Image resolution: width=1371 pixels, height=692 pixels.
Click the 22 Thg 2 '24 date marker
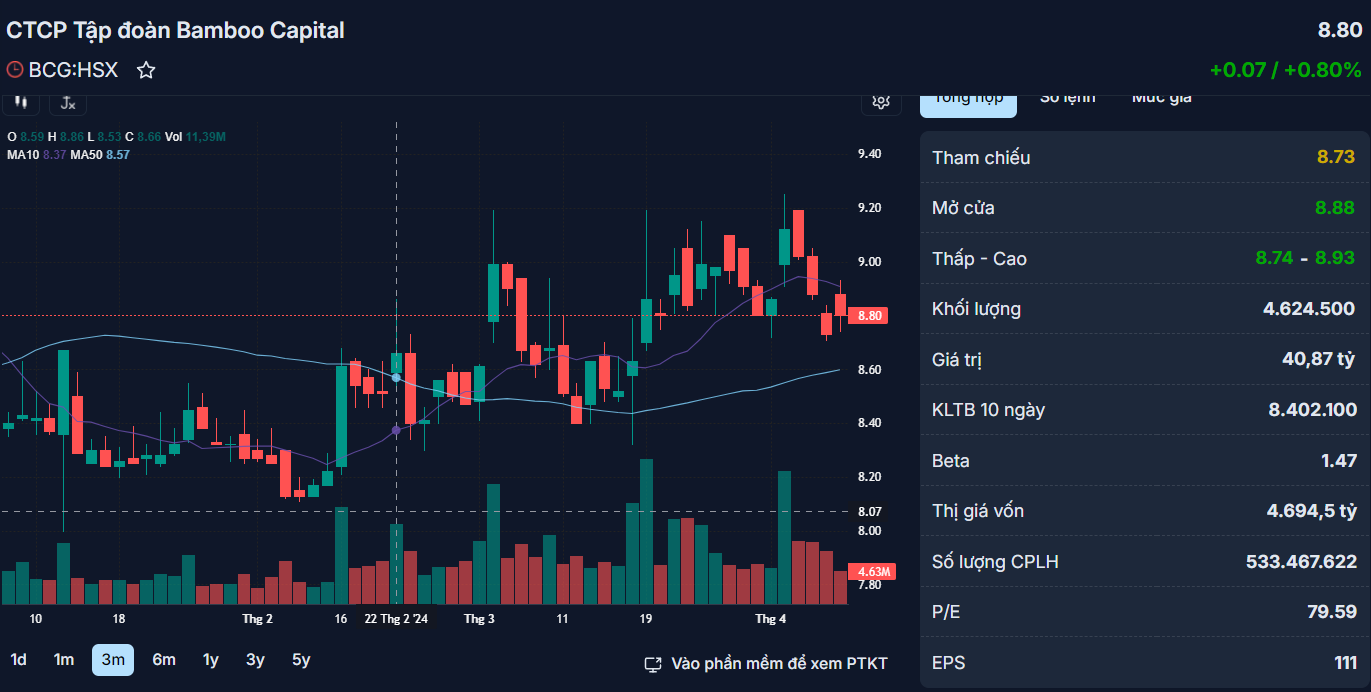[396, 619]
